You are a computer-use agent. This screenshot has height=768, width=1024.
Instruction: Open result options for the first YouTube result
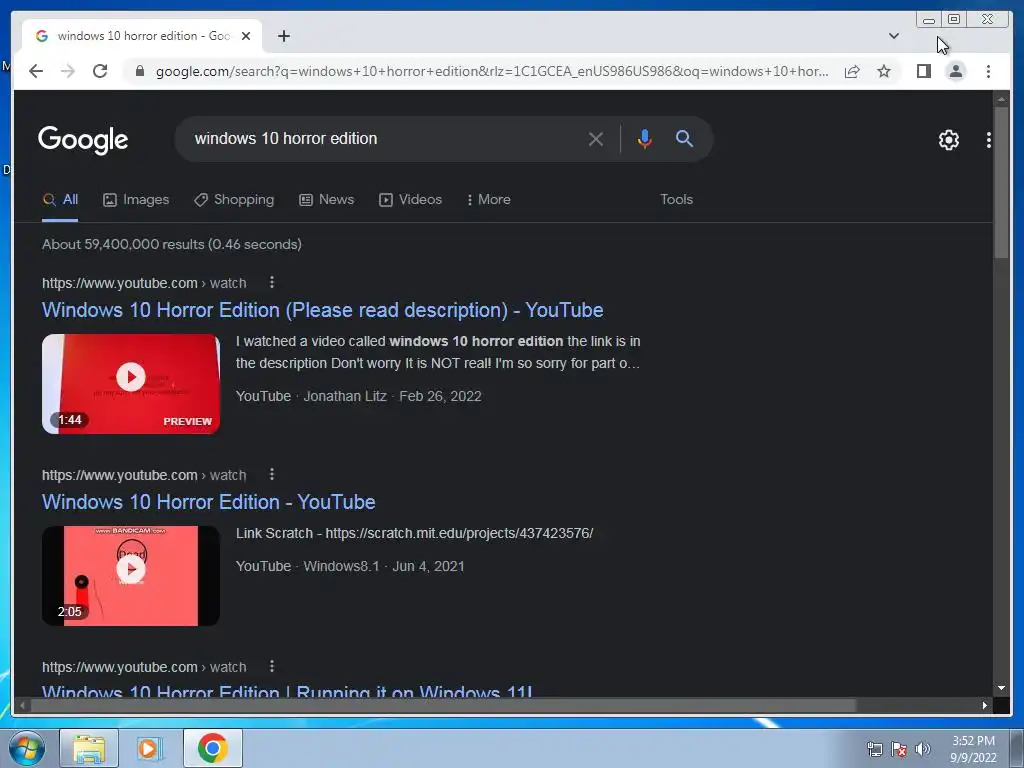coord(272,282)
